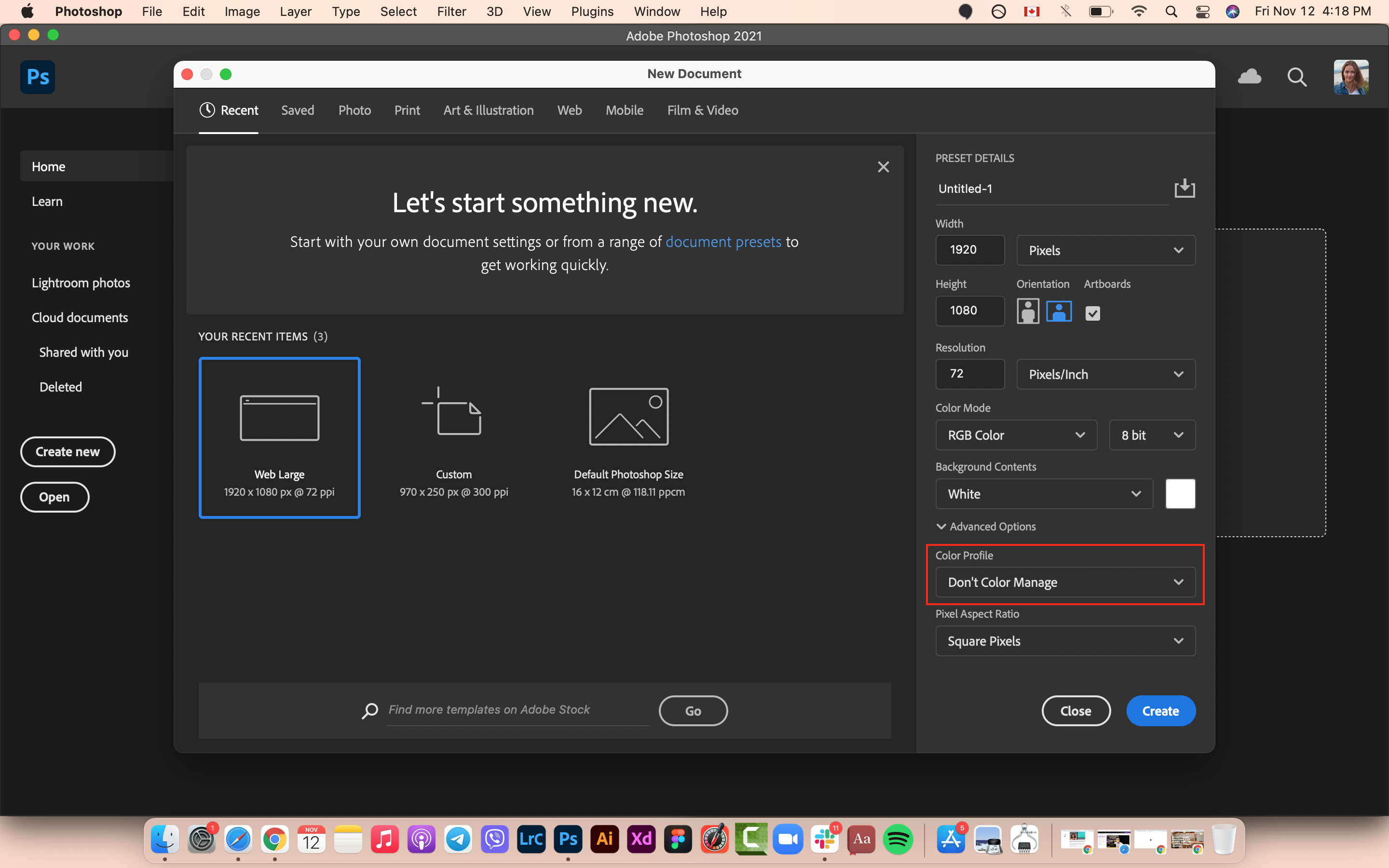Select landscape orientation
Screen dimensions: 1389x868
pyautogui.click(x=1059, y=311)
